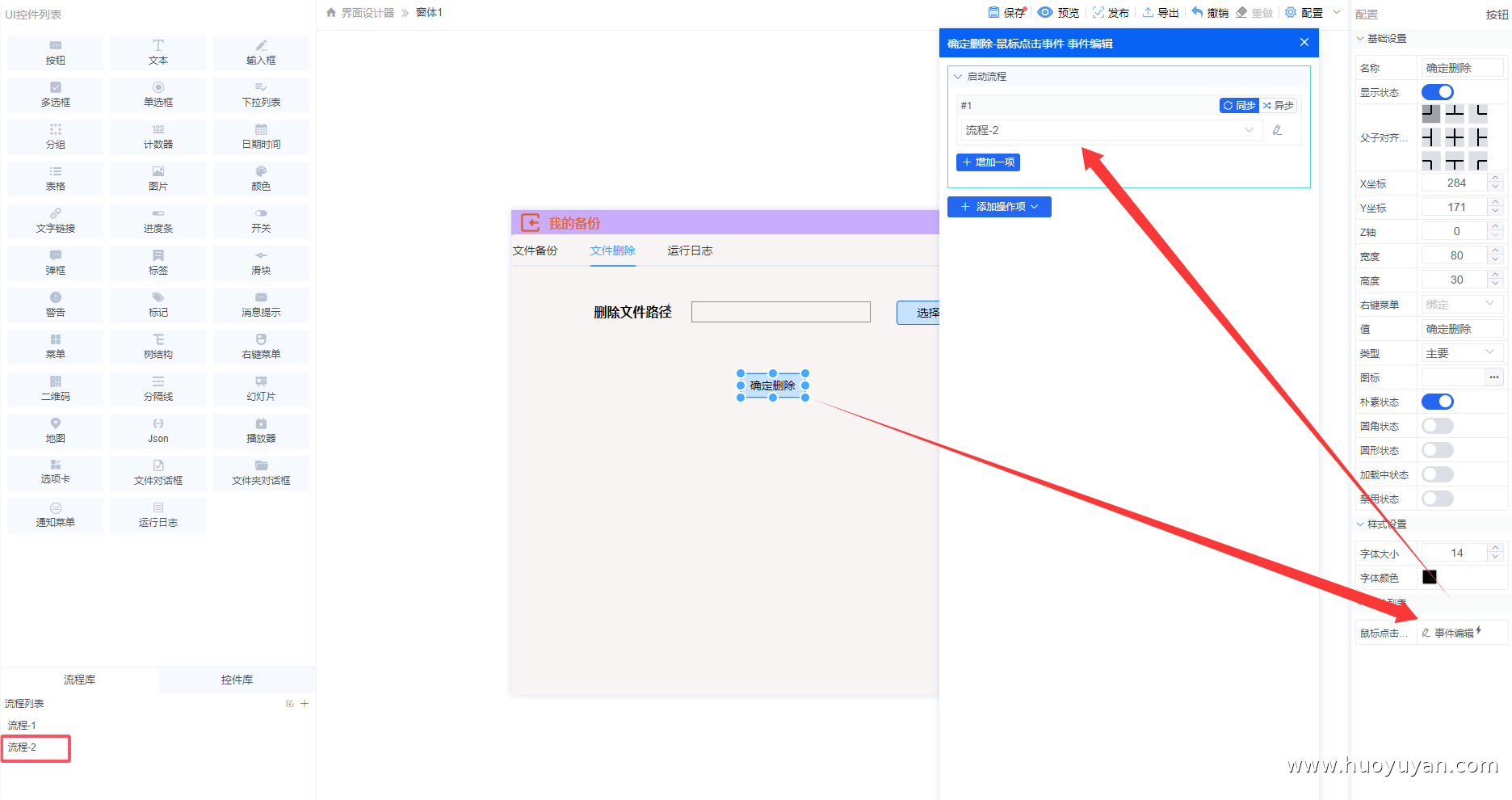Open 配置 settings in toolbar

(x=1304, y=13)
